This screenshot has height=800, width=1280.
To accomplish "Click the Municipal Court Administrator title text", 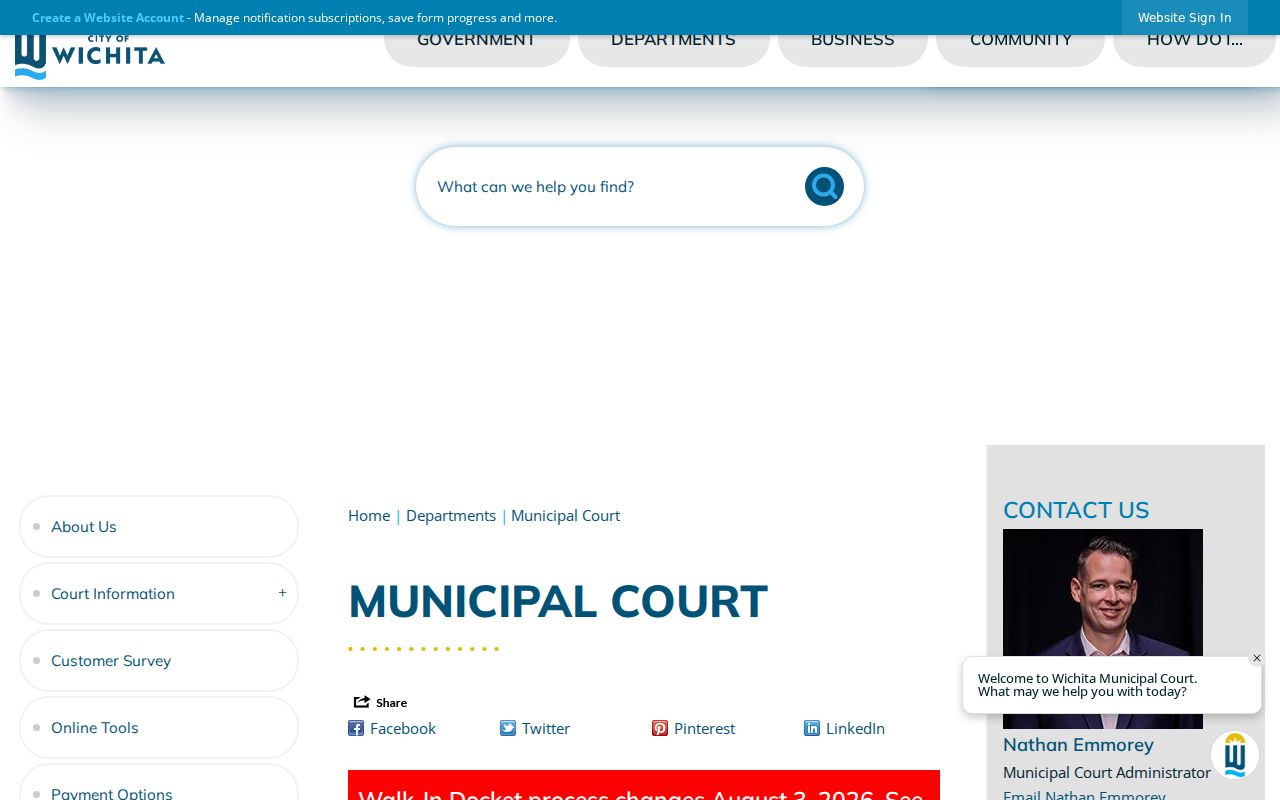I will [x=1107, y=772].
